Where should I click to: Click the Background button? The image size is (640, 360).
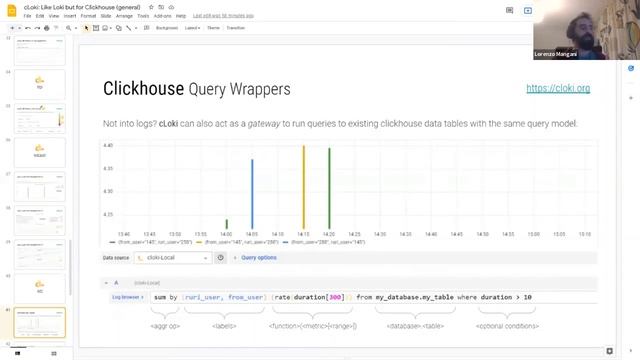tap(167, 28)
